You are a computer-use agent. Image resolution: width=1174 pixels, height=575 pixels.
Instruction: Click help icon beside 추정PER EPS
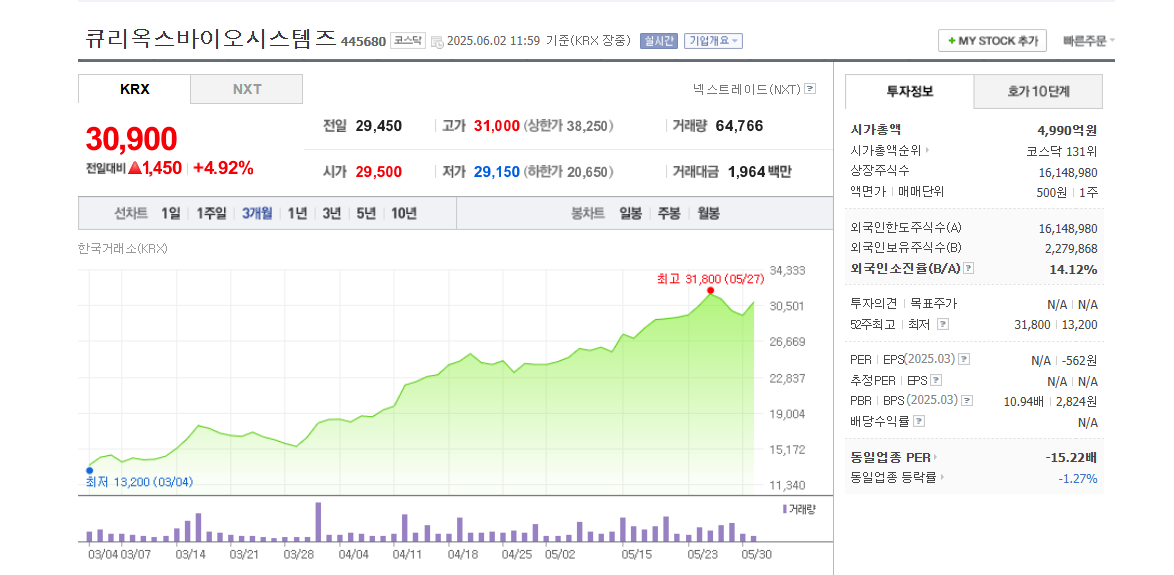(x=935, y=380)
